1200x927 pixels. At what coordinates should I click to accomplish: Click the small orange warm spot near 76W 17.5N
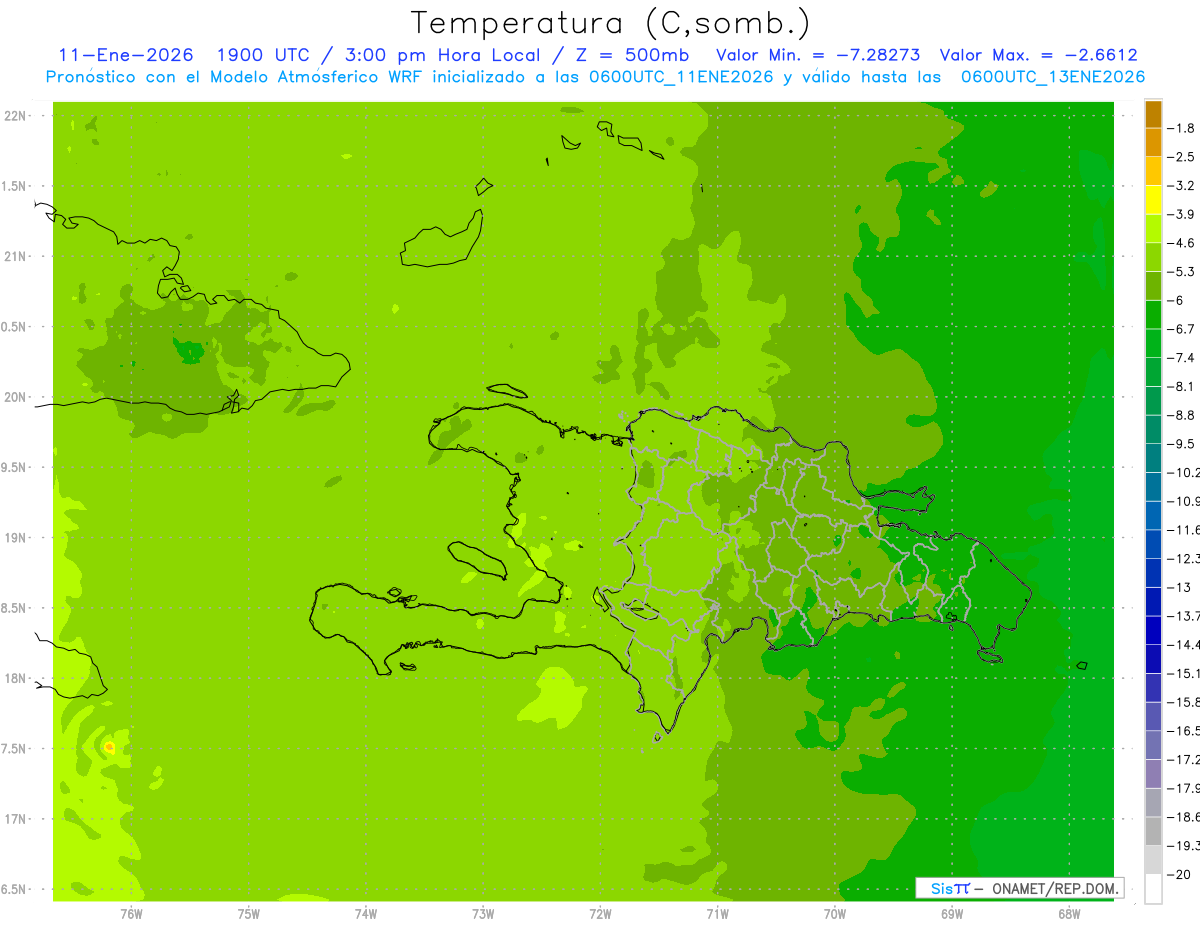click(110, 747)
